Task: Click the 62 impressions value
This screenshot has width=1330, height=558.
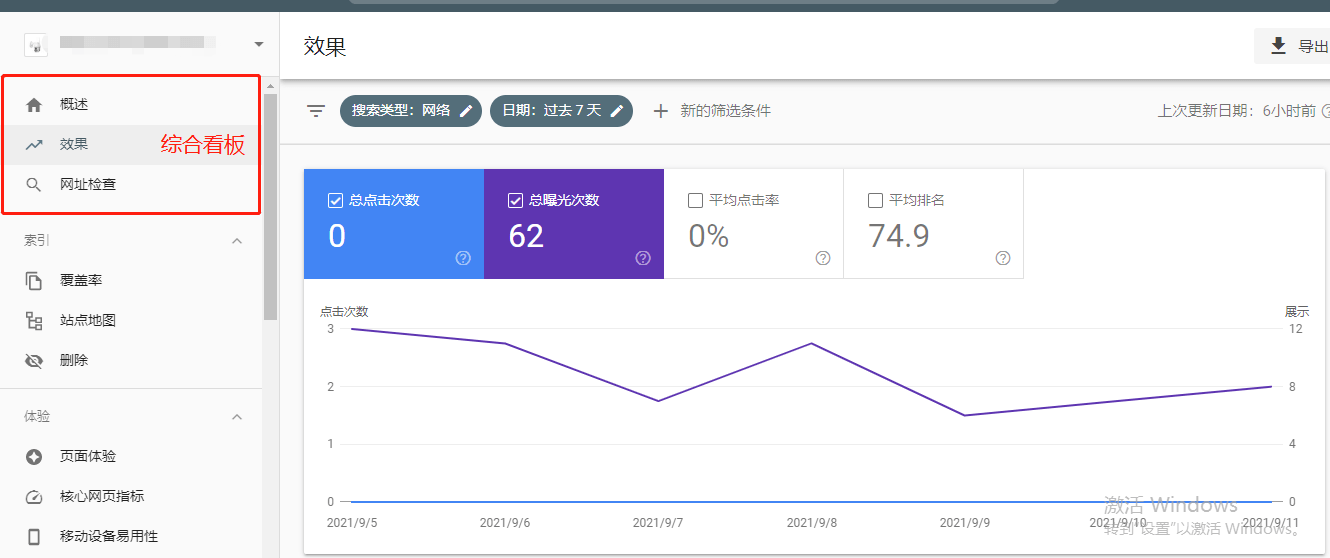Action: point(526,236)
